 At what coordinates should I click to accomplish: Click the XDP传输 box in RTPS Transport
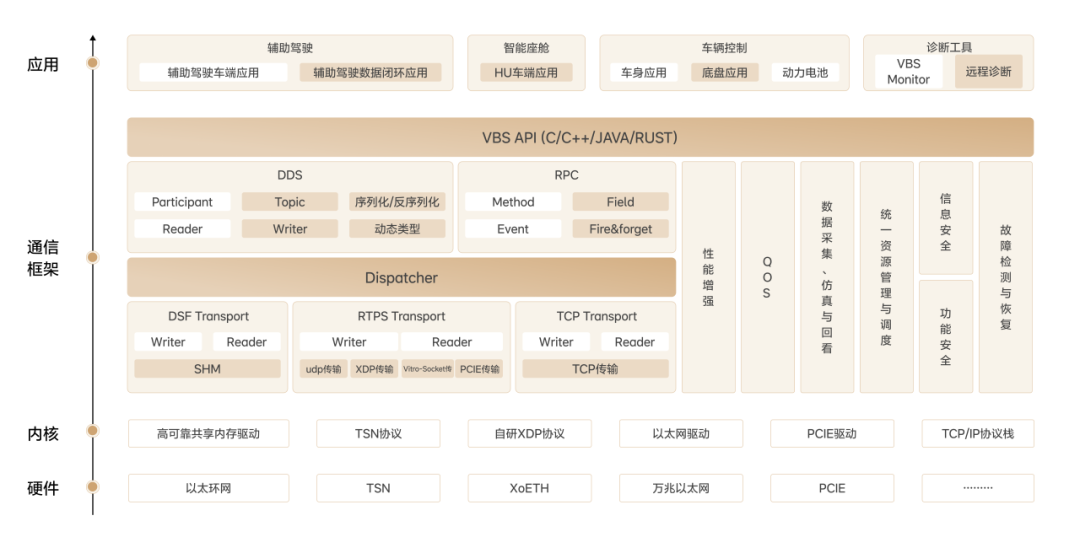point(374,369)
